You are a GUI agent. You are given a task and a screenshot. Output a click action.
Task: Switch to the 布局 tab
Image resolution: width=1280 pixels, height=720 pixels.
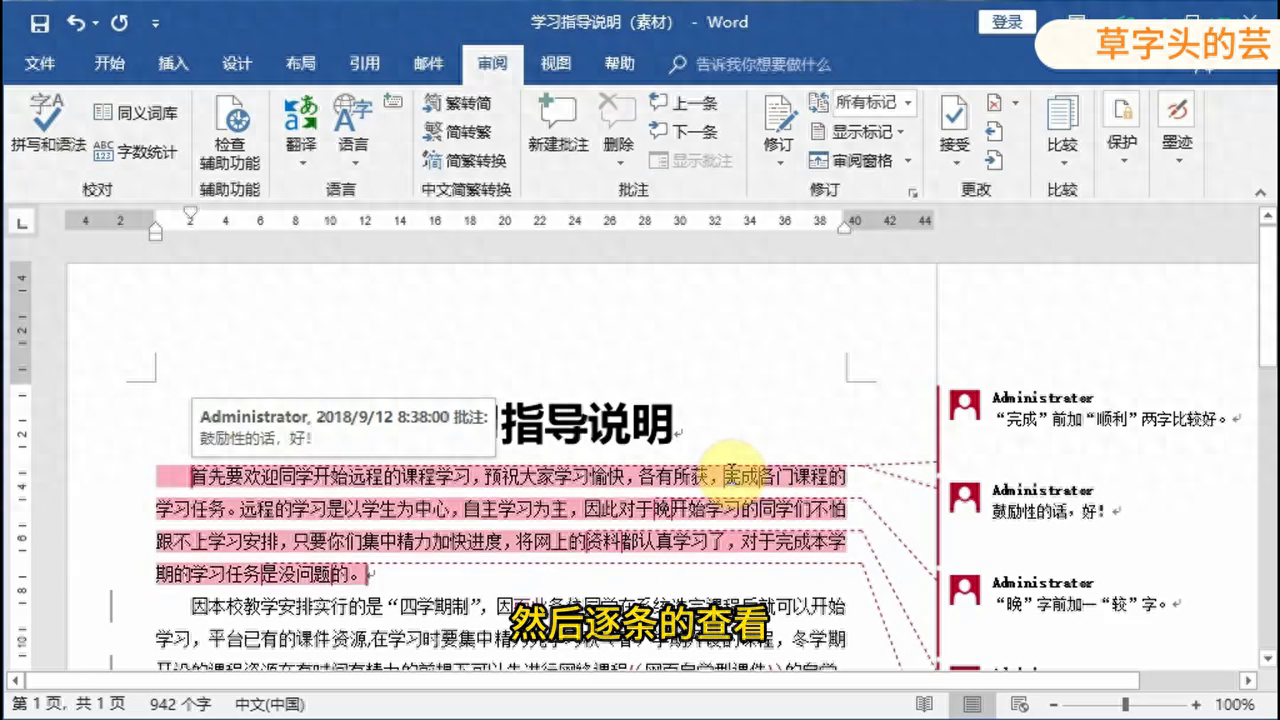tap(300, 64)
